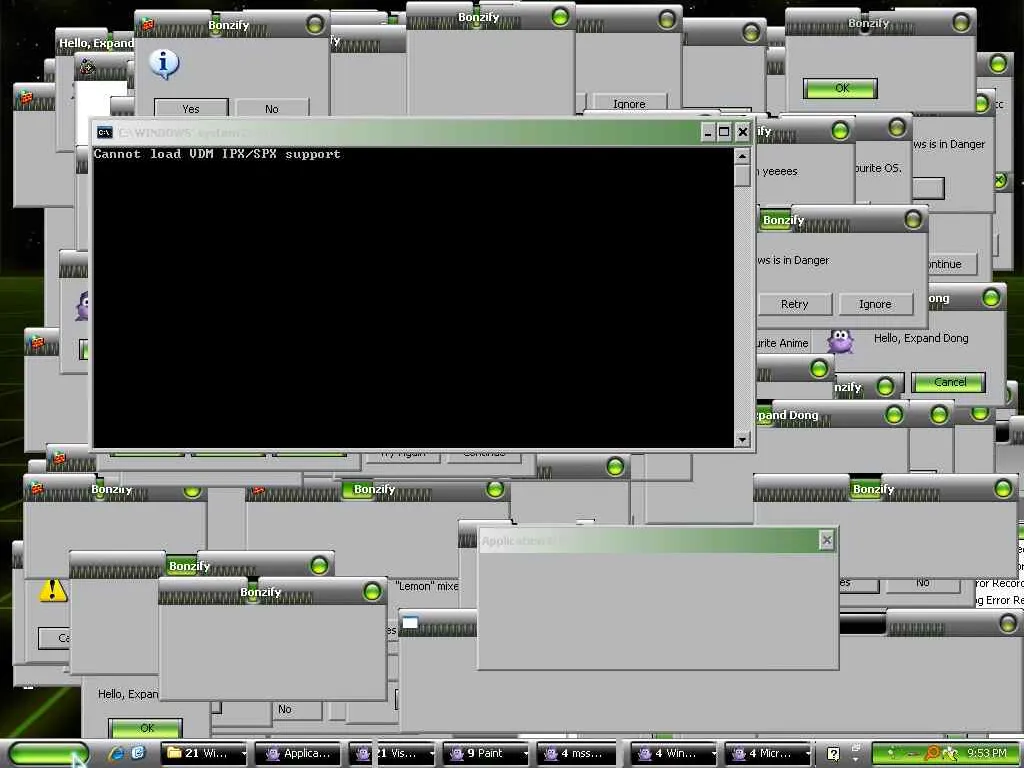
Task: Maximize the command prompt window
Action: point(724,133)
